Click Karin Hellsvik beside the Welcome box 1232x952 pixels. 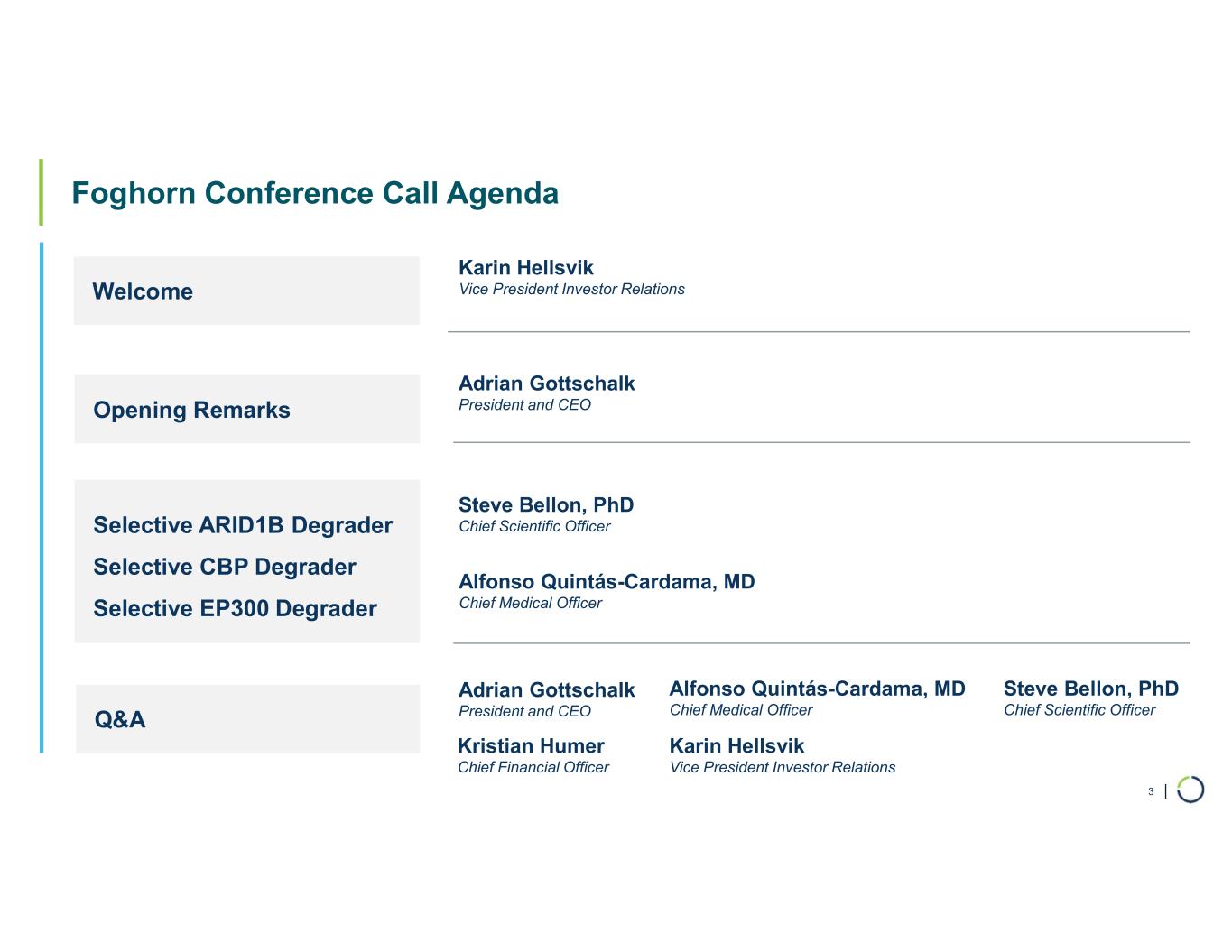(526, 267)
